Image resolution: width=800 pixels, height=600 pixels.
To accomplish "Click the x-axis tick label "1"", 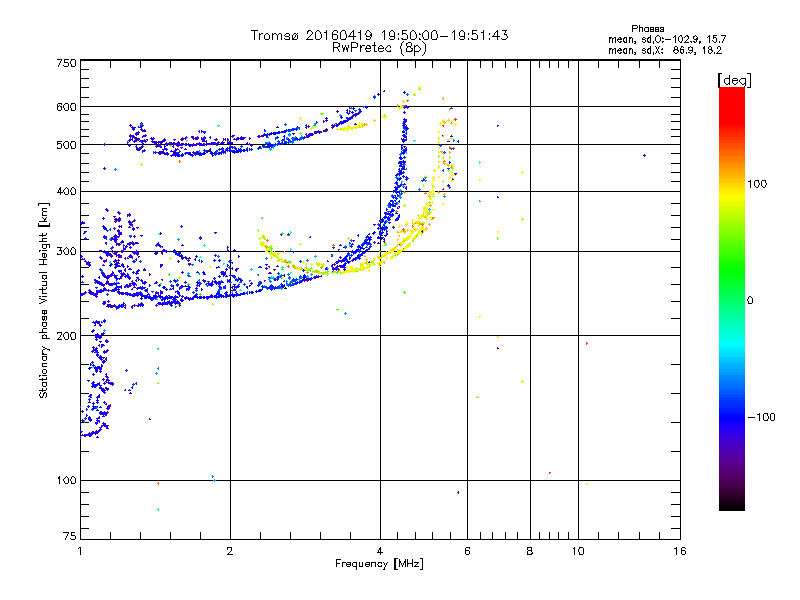I will tap(80, 551).
